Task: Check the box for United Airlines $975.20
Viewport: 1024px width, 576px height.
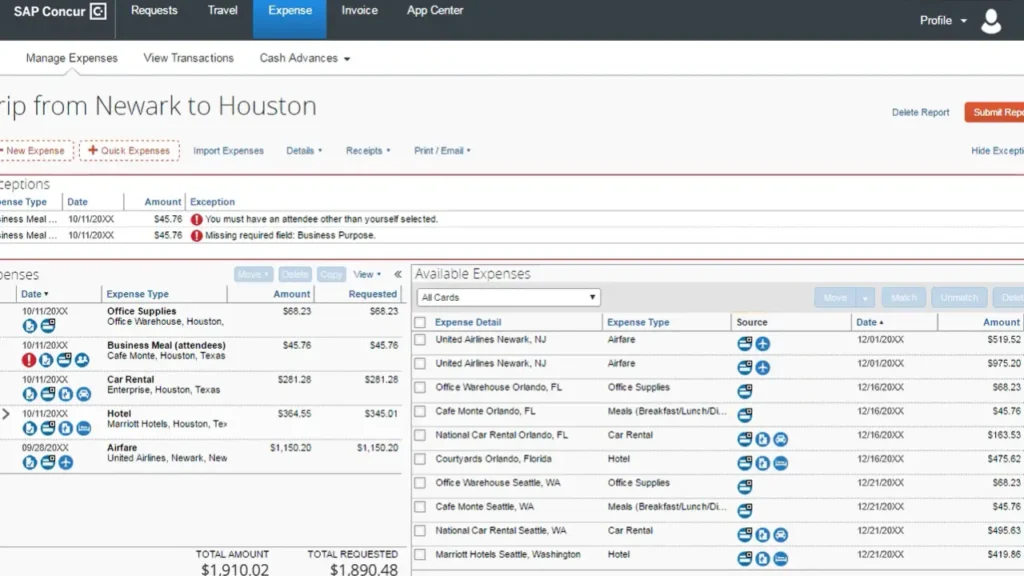Action: [x=420, y=363]
